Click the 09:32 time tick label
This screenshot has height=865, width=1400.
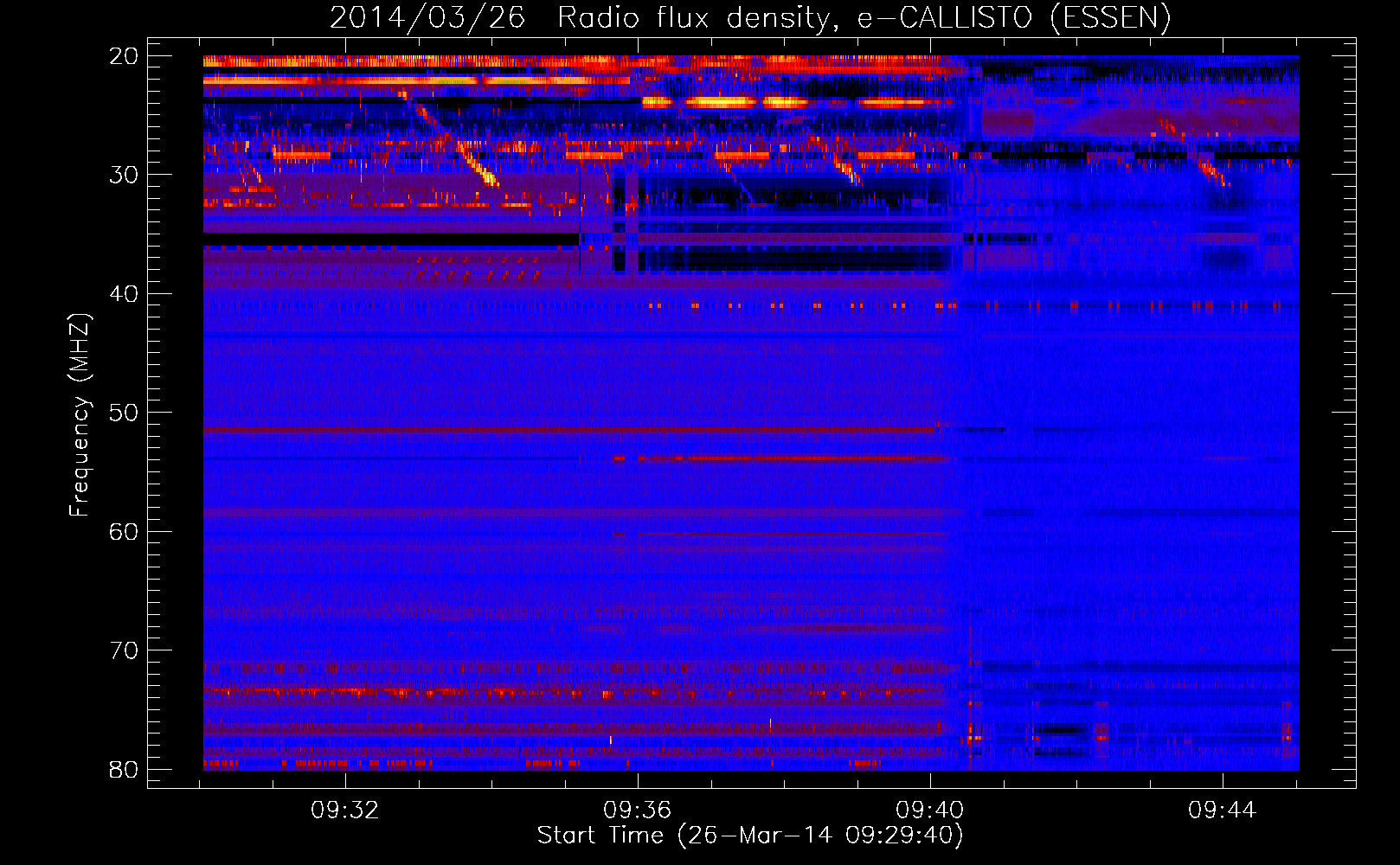coord(345,811)
